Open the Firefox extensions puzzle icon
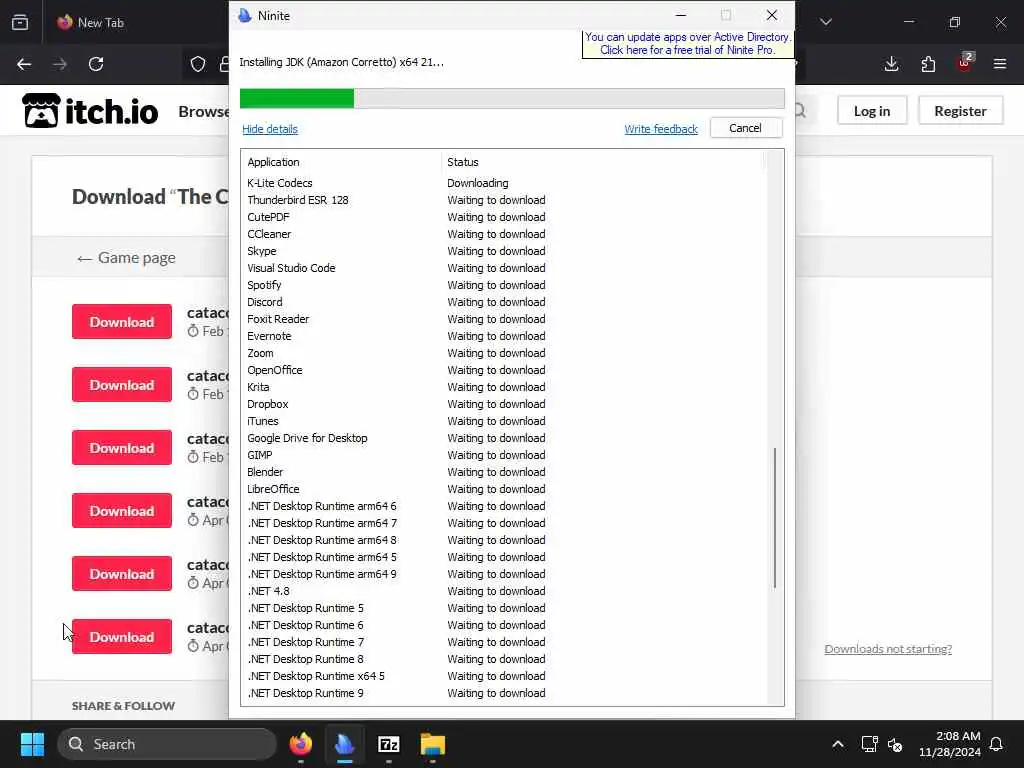The image size is (1024, 768). click(928, 64)
